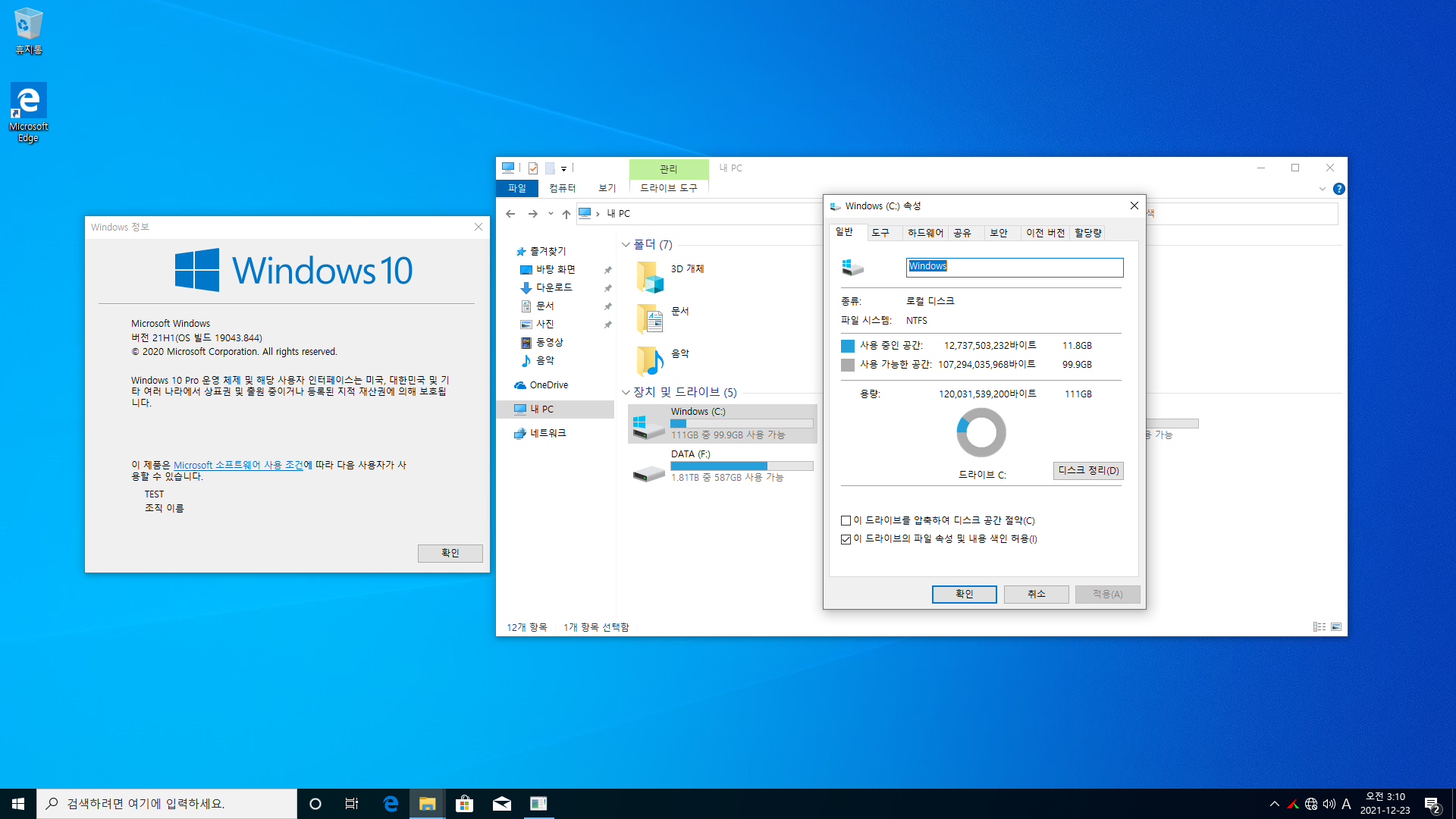Open Microsoft Store taskbar icon
The image size is (1456, 819).
465,804
